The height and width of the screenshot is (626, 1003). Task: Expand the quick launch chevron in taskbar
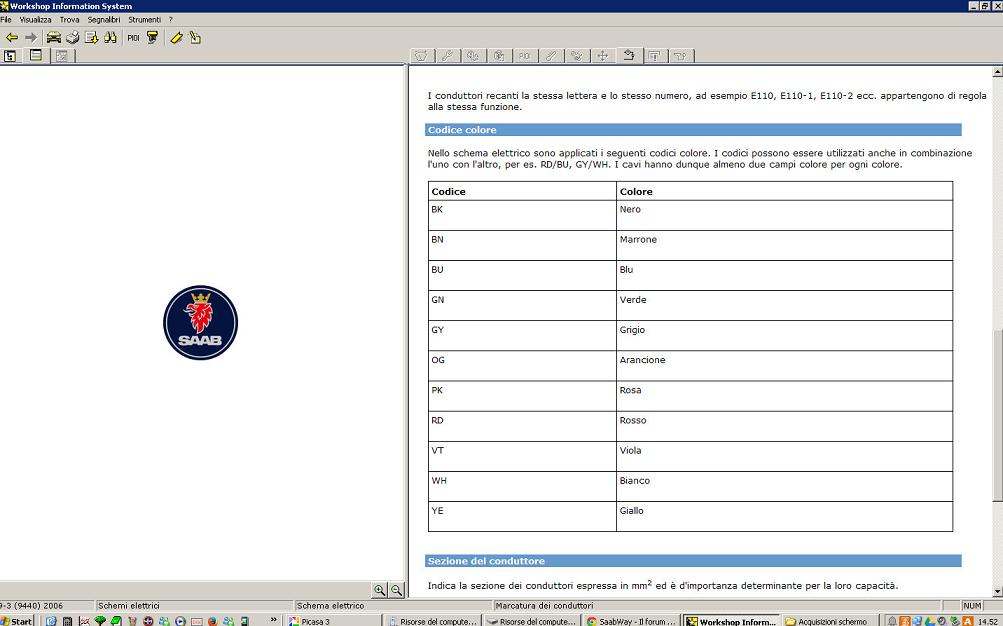274,620
